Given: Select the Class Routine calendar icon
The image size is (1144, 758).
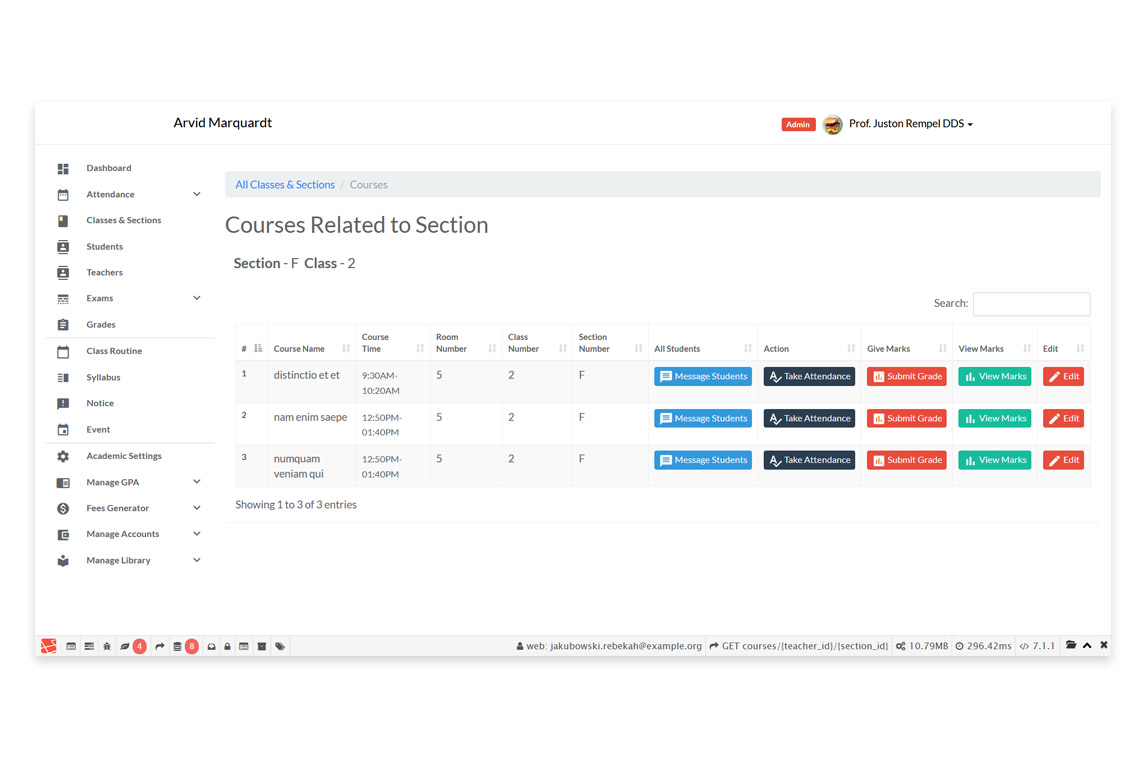Looking at the screenshot, I should [63, 351].
